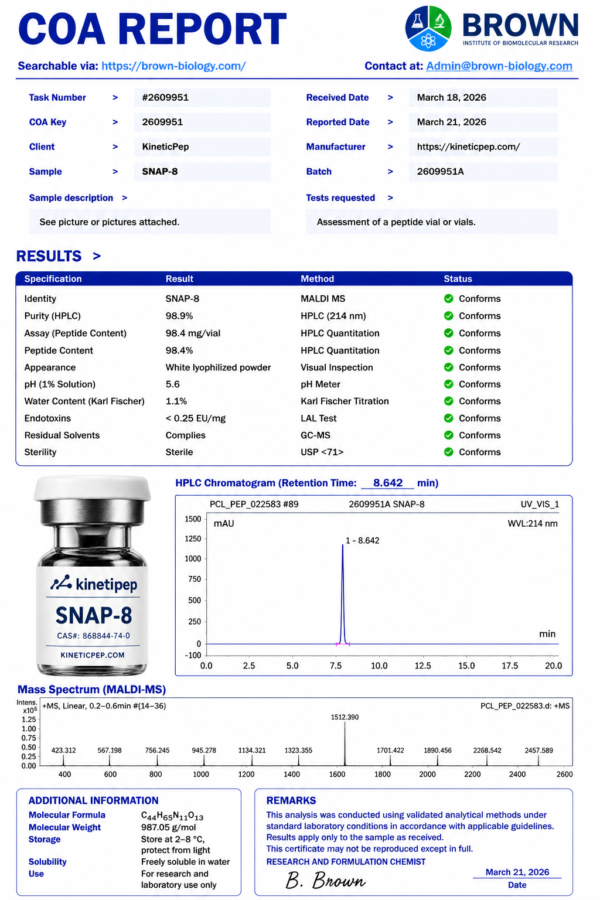
Task: Click the retention time value 8.642 in heading
Action: coord(388,483)
